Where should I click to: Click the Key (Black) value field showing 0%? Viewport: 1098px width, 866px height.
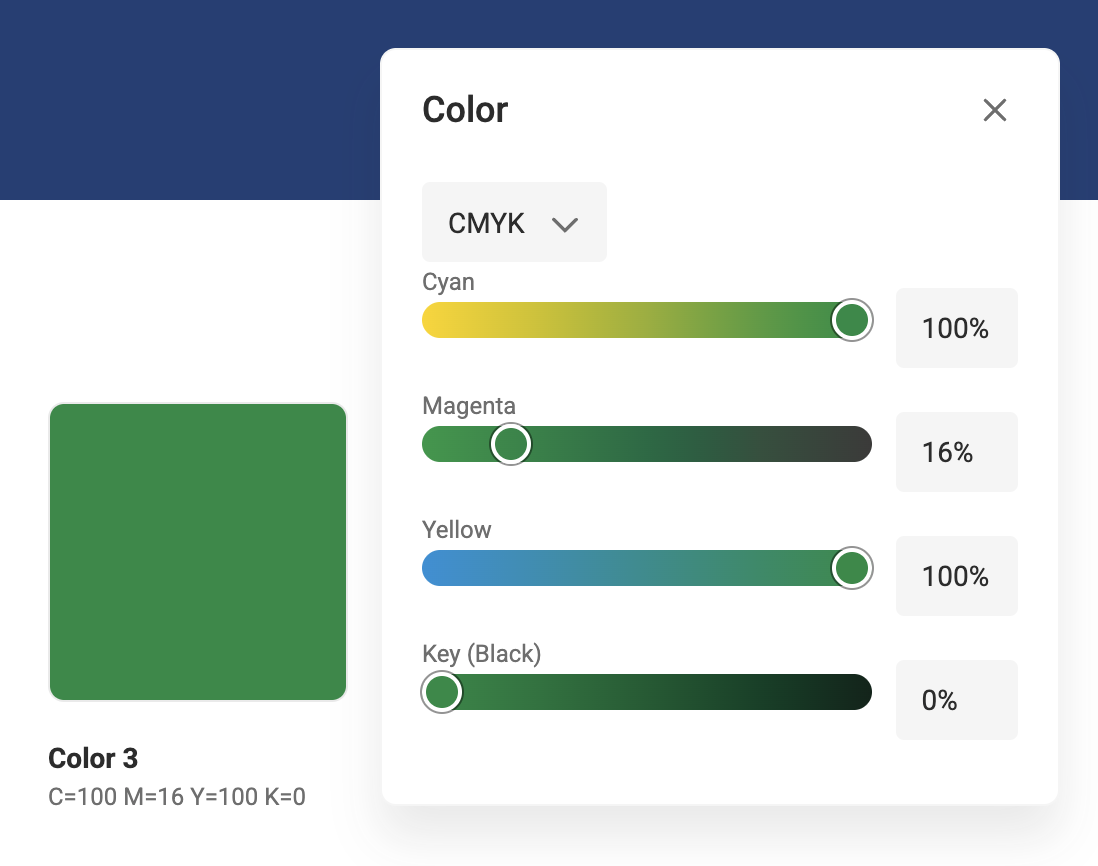[956, 700]
